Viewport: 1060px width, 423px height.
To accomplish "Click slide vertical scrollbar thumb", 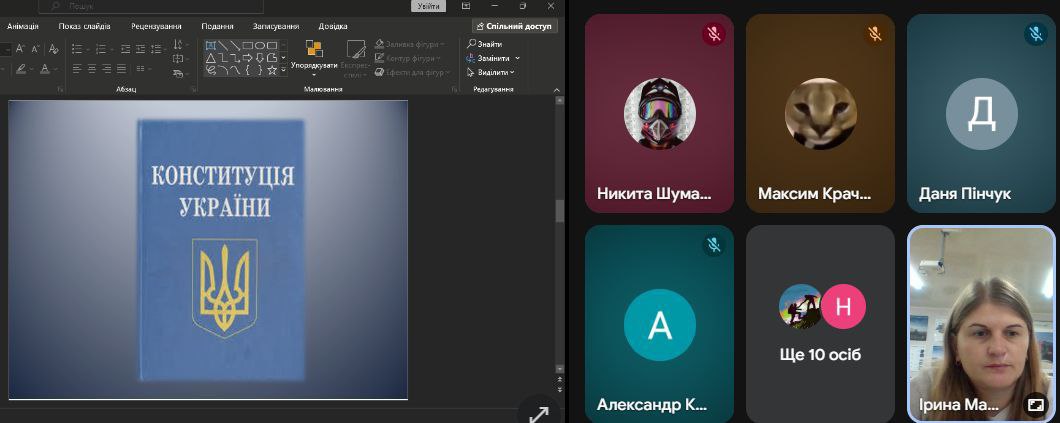I will coord(559,211).
